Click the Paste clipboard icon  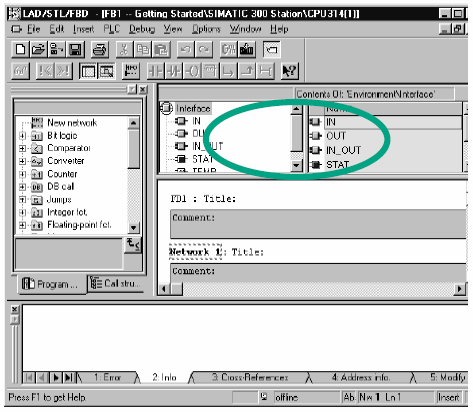(161, 50)
